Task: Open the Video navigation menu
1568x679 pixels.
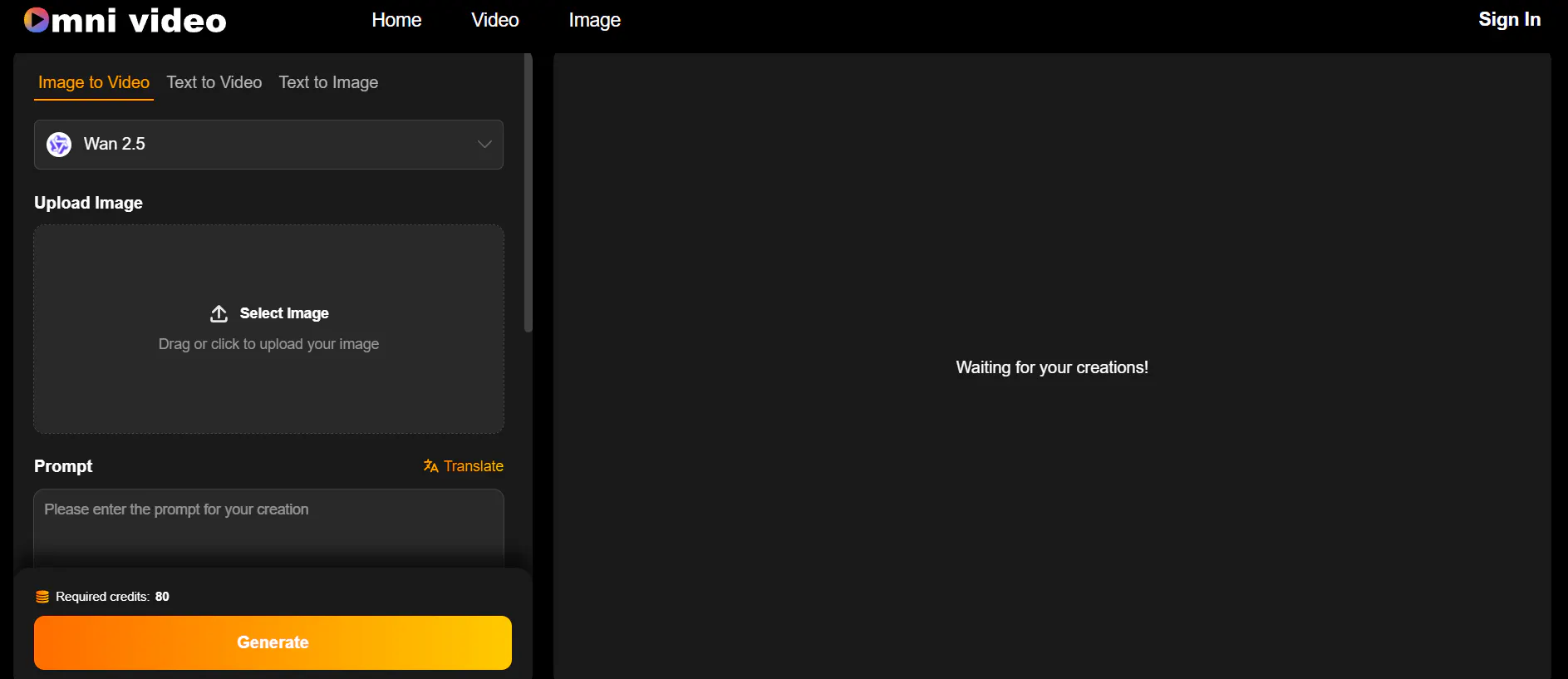Action: click(495, 20)
